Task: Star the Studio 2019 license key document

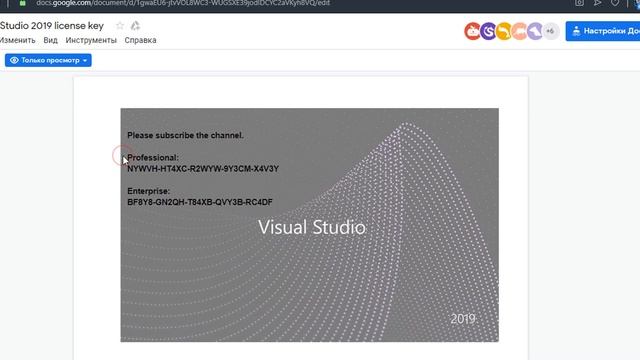Action: coord(120,26)
